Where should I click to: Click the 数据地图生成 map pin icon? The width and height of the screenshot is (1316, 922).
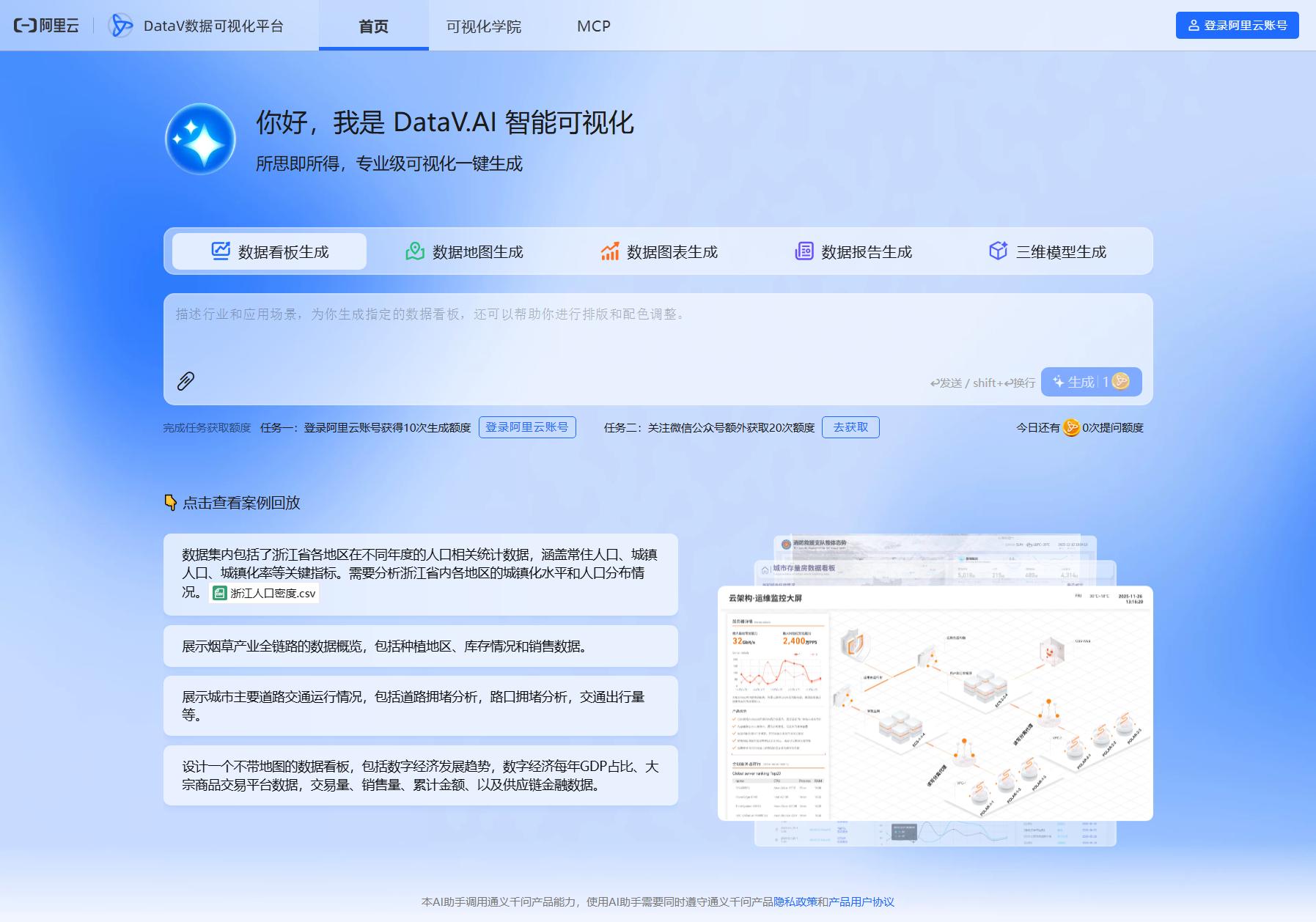[415, 251]
